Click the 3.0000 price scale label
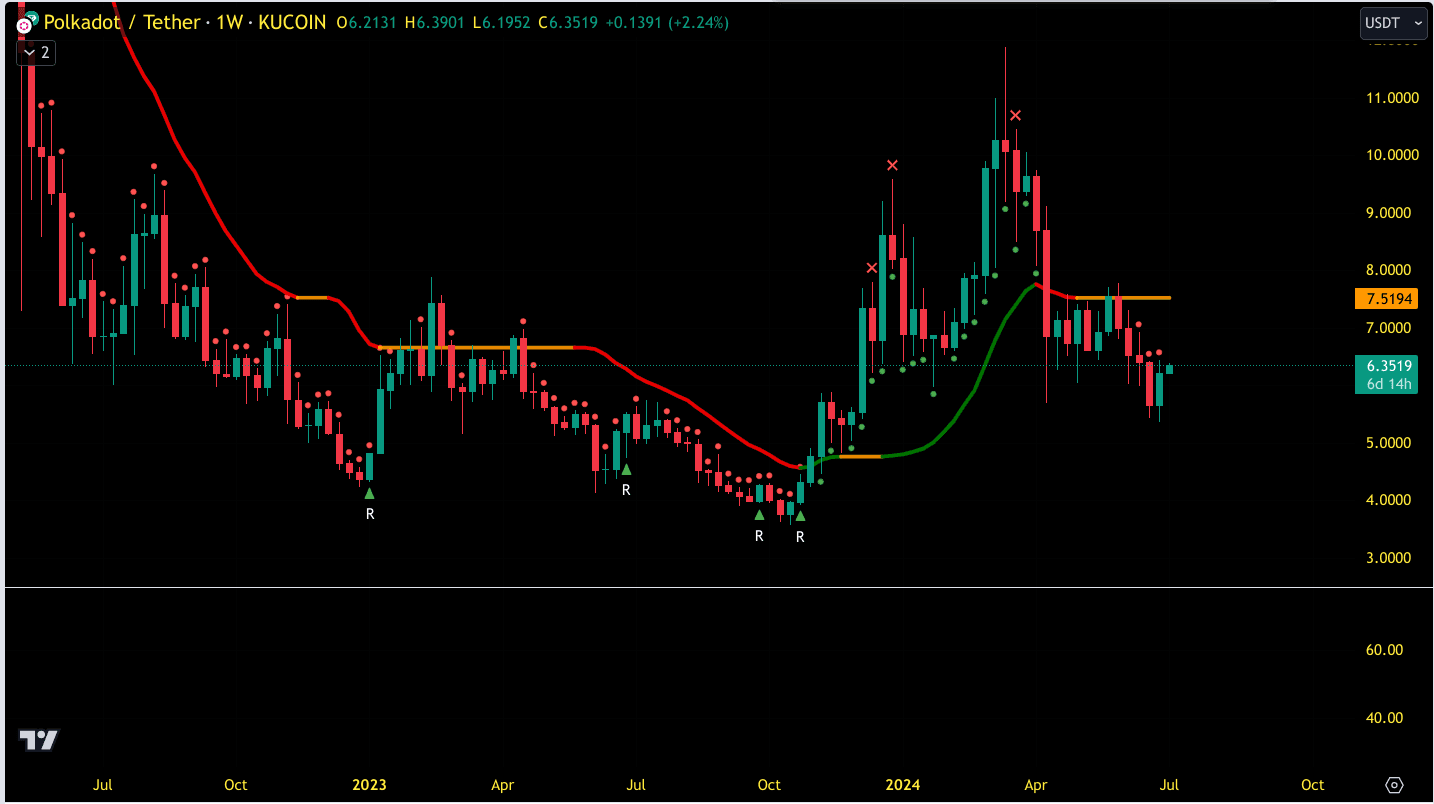The height and width of the screenshot is (804, 1434). point(1386,558)
